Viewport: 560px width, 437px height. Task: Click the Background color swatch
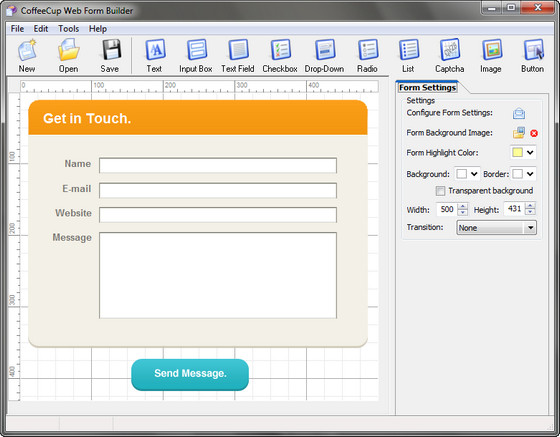point(461,174)
